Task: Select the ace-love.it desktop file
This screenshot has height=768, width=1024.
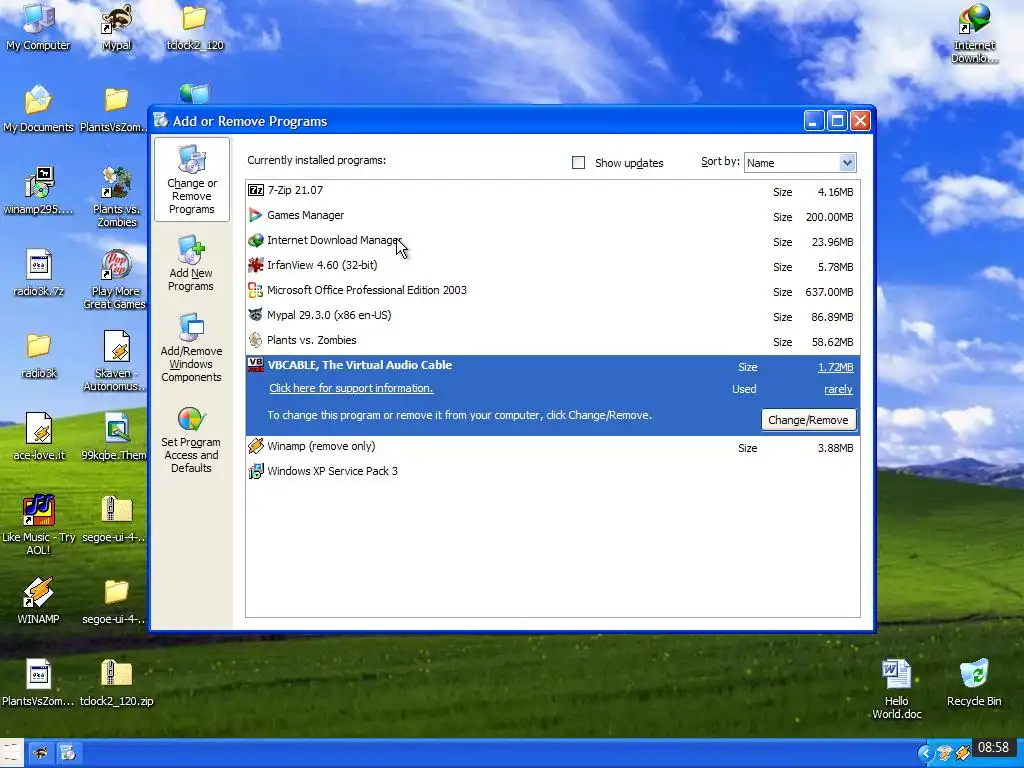Action: 38,436
